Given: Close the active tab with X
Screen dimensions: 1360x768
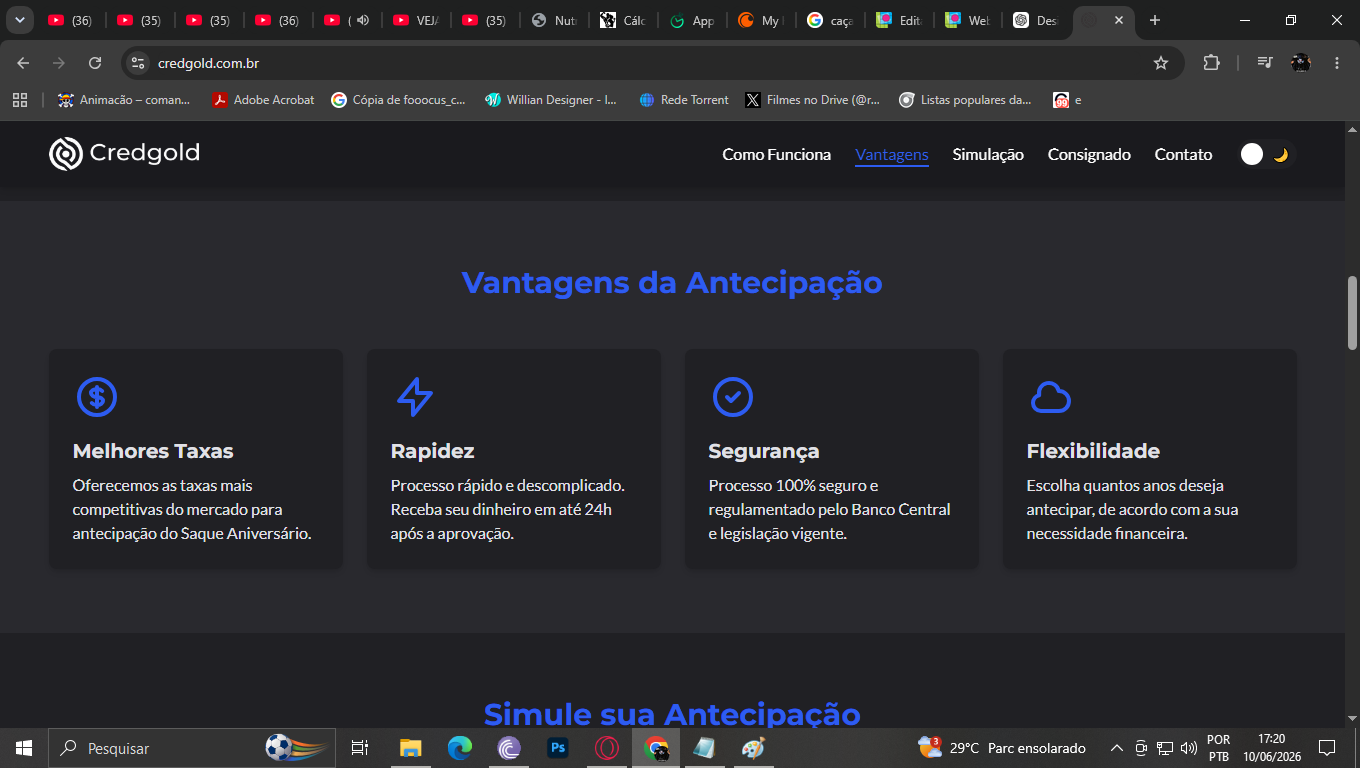Looking at the screenshot, I should [x=1118, y=20].
